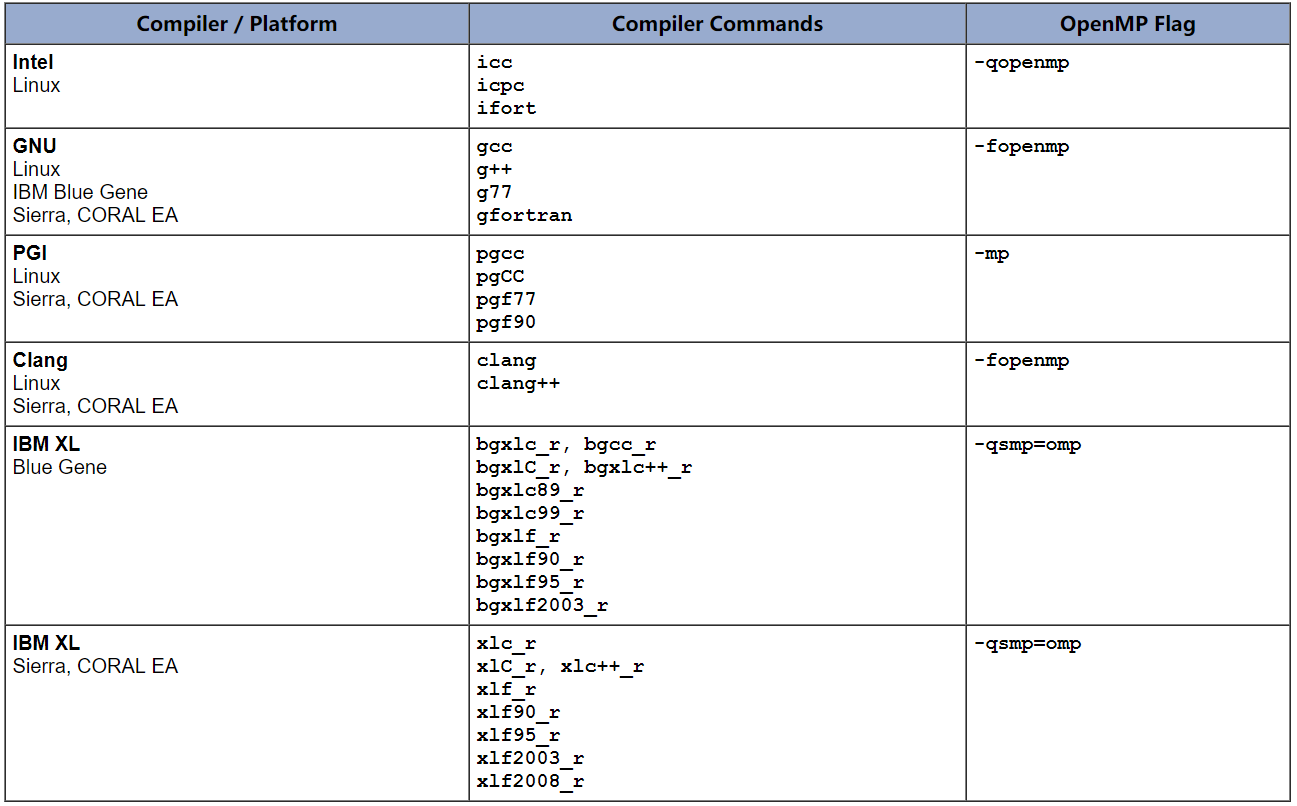Select the "bgxlc89_r" command
Screen dimensions: 1297x806
click(530, 491)
